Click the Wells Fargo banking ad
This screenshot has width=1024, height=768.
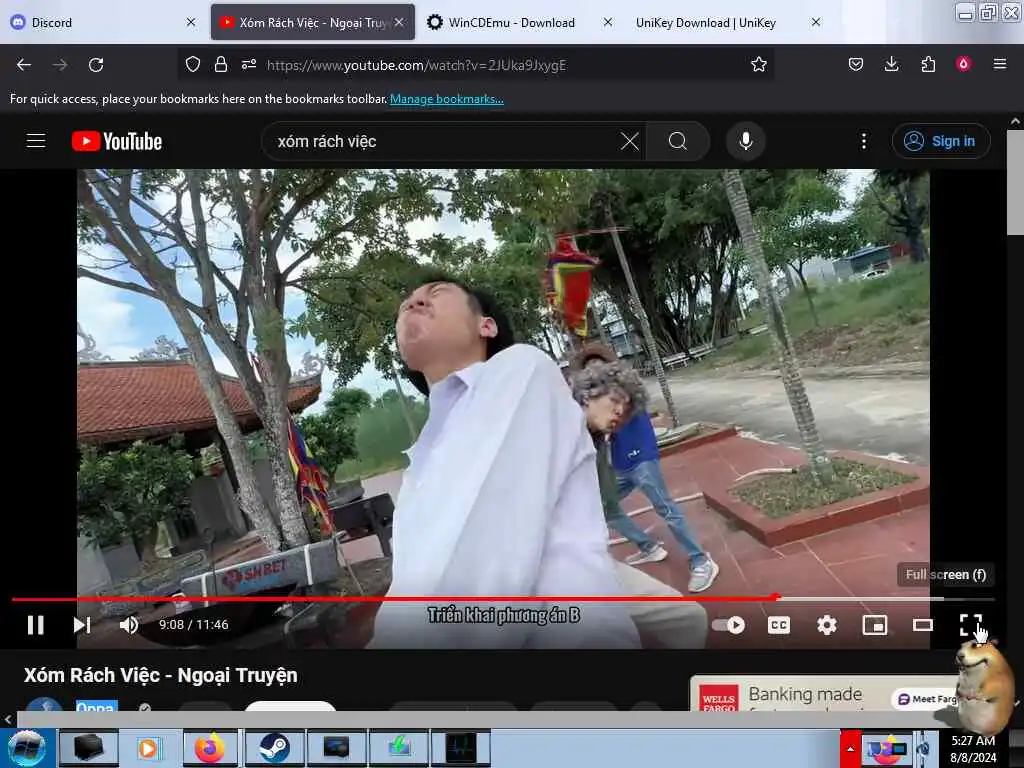click(823, 694)
